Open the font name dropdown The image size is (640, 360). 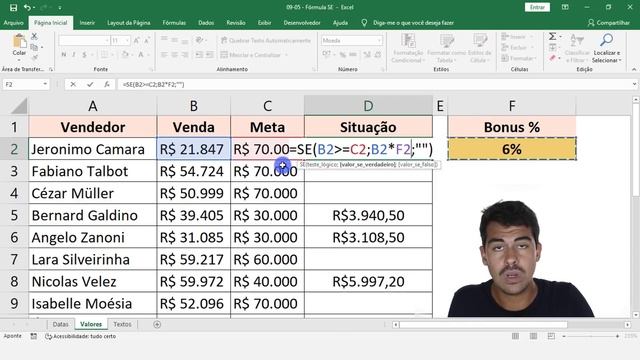point(107,40)
